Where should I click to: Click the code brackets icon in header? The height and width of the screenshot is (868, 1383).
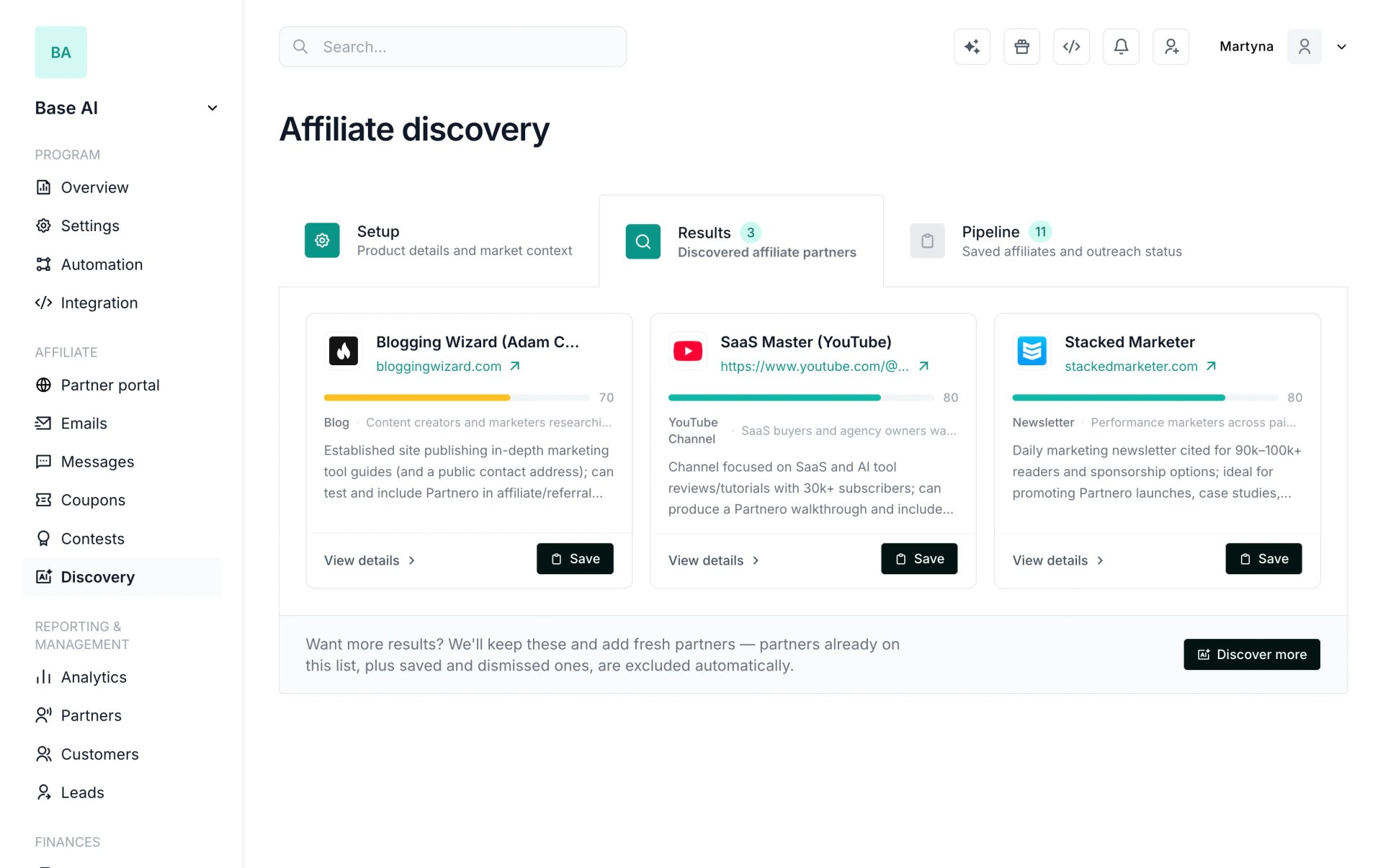(x=1071, y=47)
